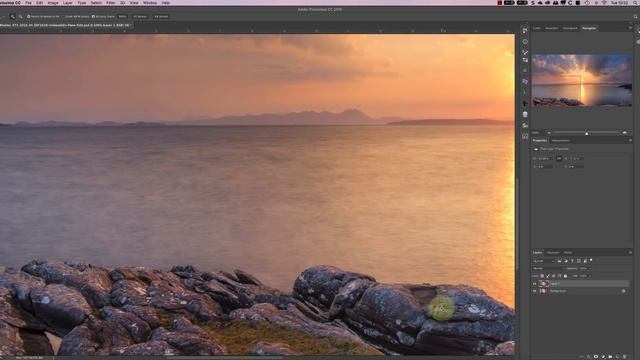Create new fill or adjustment layer icon
The height and width of the screenshot is (360, 640).
point(603,356)
